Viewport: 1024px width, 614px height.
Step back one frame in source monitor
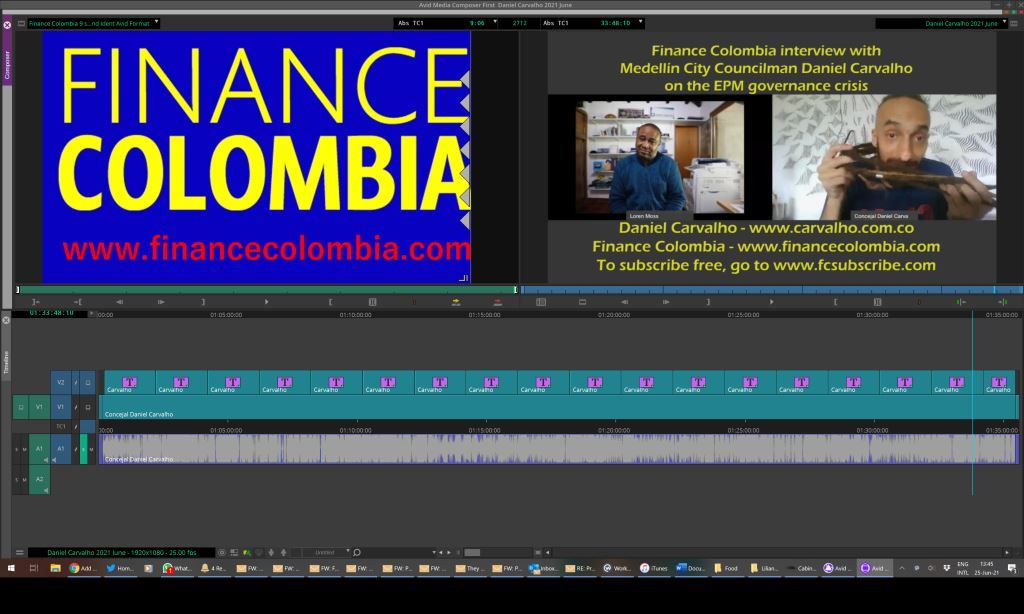pyautogui.click(x=120, y=302)
